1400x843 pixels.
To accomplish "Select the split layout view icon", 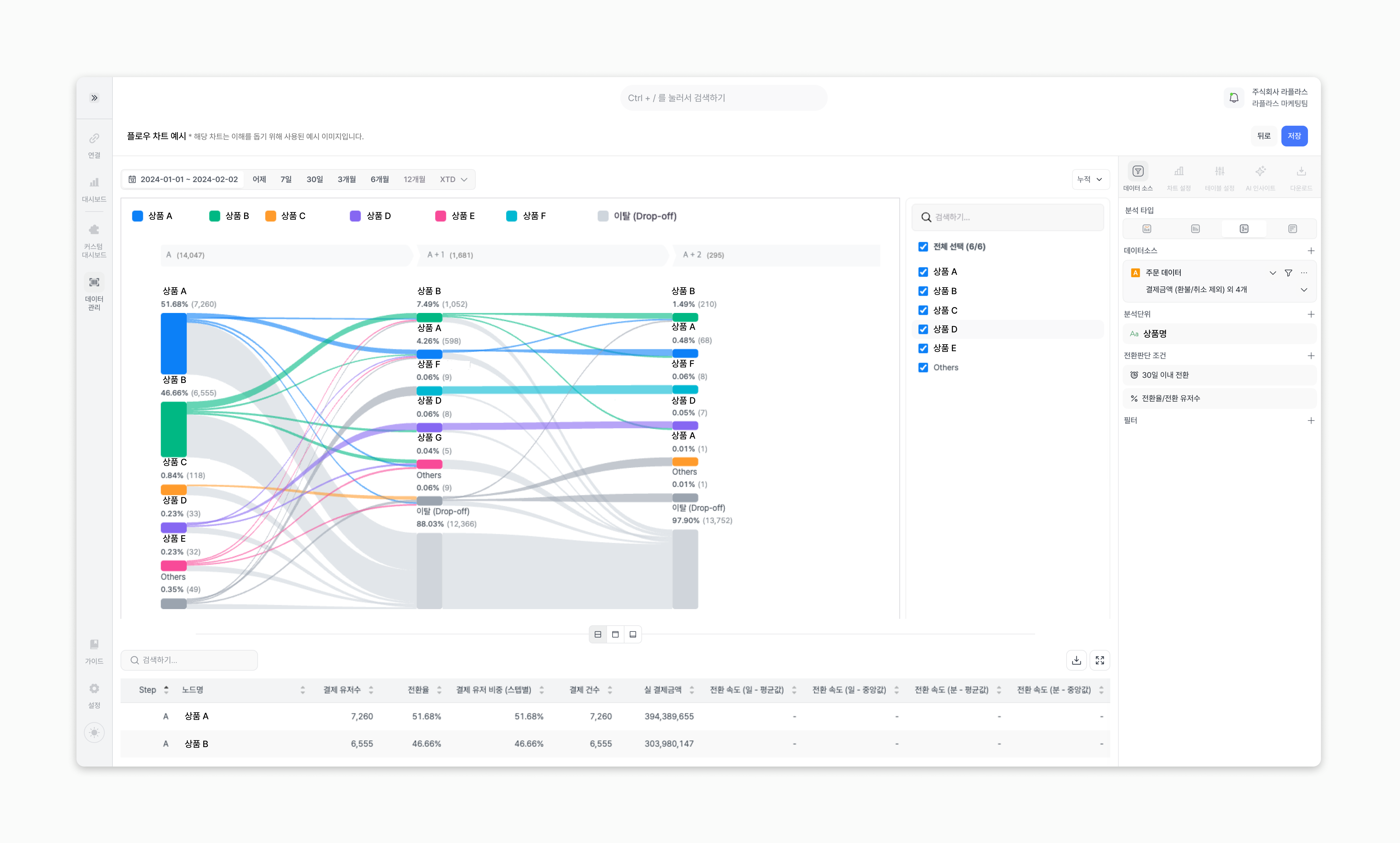I will [x=598, y=635].
